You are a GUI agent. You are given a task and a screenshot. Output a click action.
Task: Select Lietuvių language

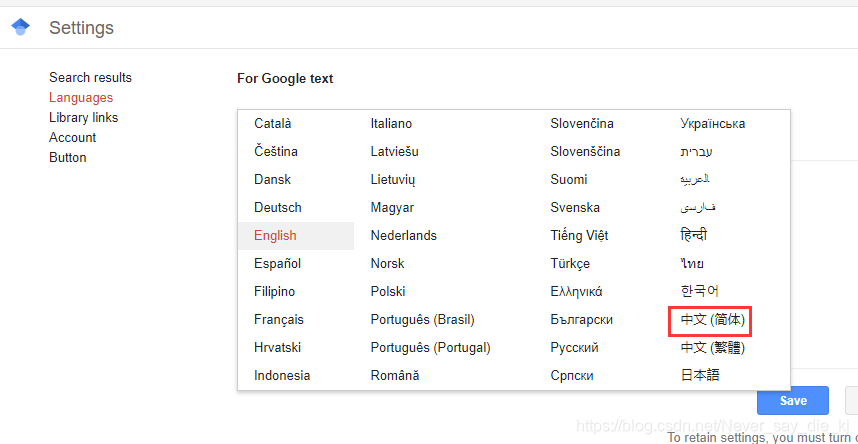coord(393,180)
